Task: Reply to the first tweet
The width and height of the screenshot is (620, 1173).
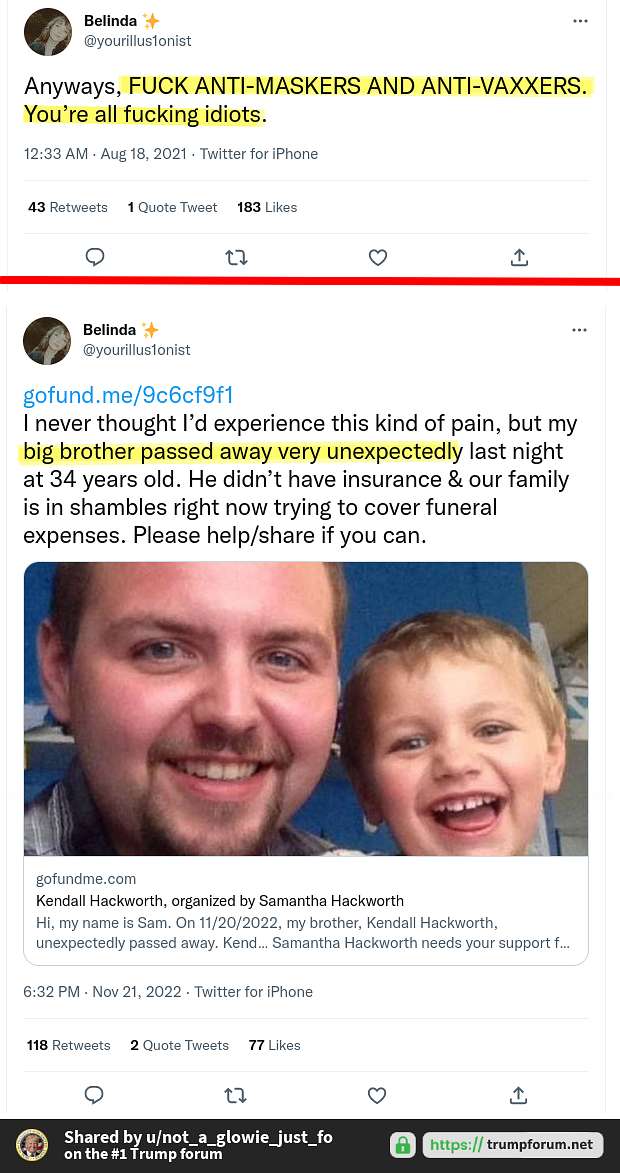Action: (x=95, y=257)
